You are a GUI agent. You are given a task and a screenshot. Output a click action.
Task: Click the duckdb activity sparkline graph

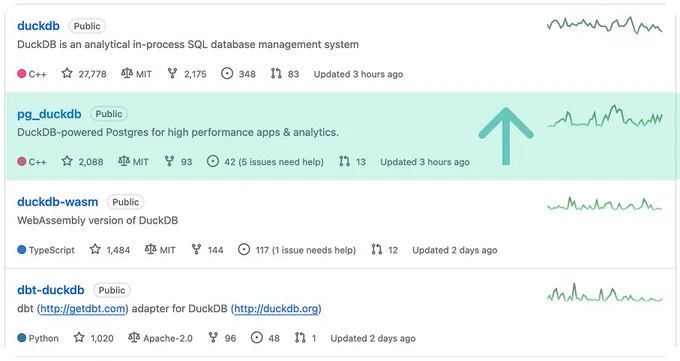pyautogui.click(x=605, y=25)
